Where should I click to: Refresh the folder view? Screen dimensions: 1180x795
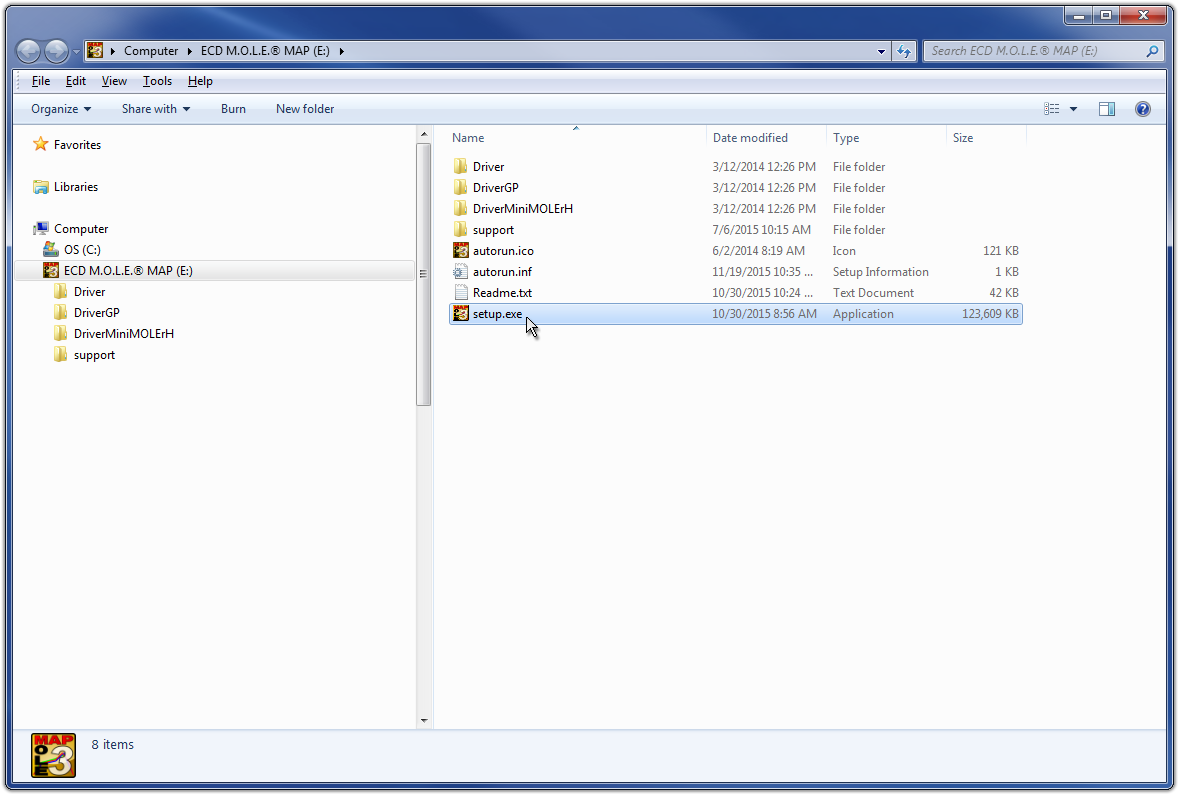(x=904, y=51)
